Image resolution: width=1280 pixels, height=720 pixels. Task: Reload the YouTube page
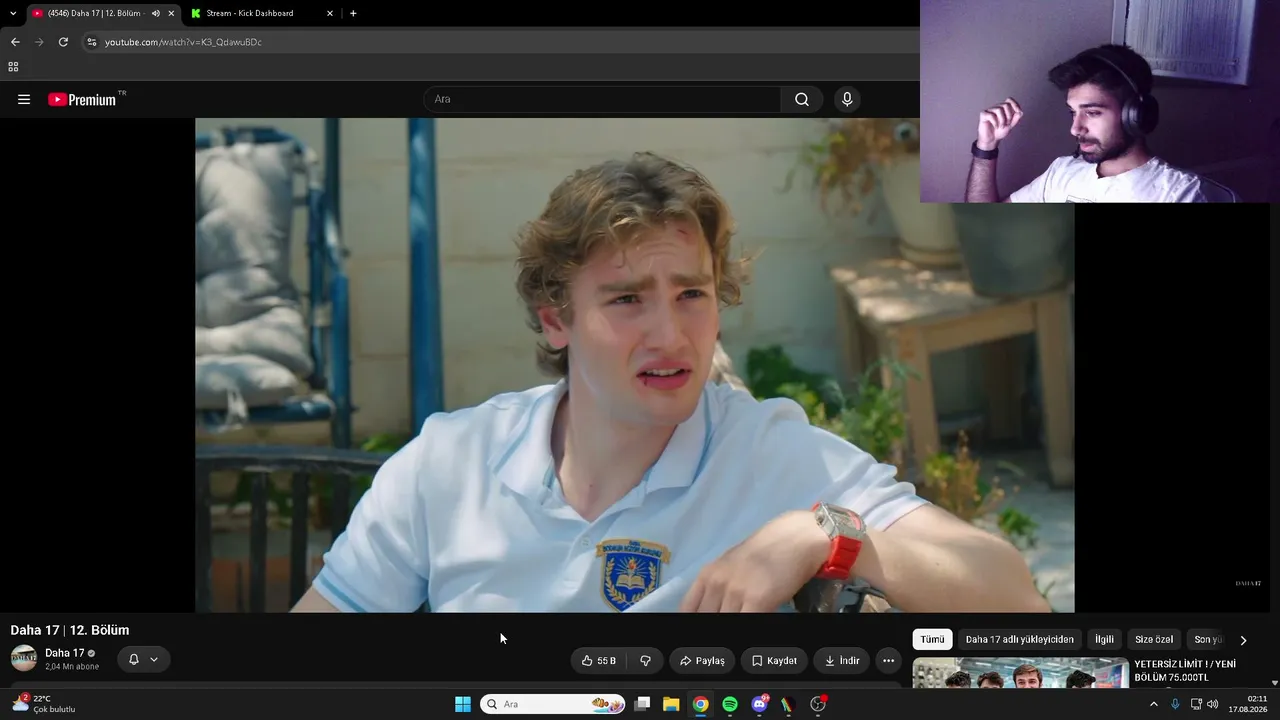click(63, 42)
